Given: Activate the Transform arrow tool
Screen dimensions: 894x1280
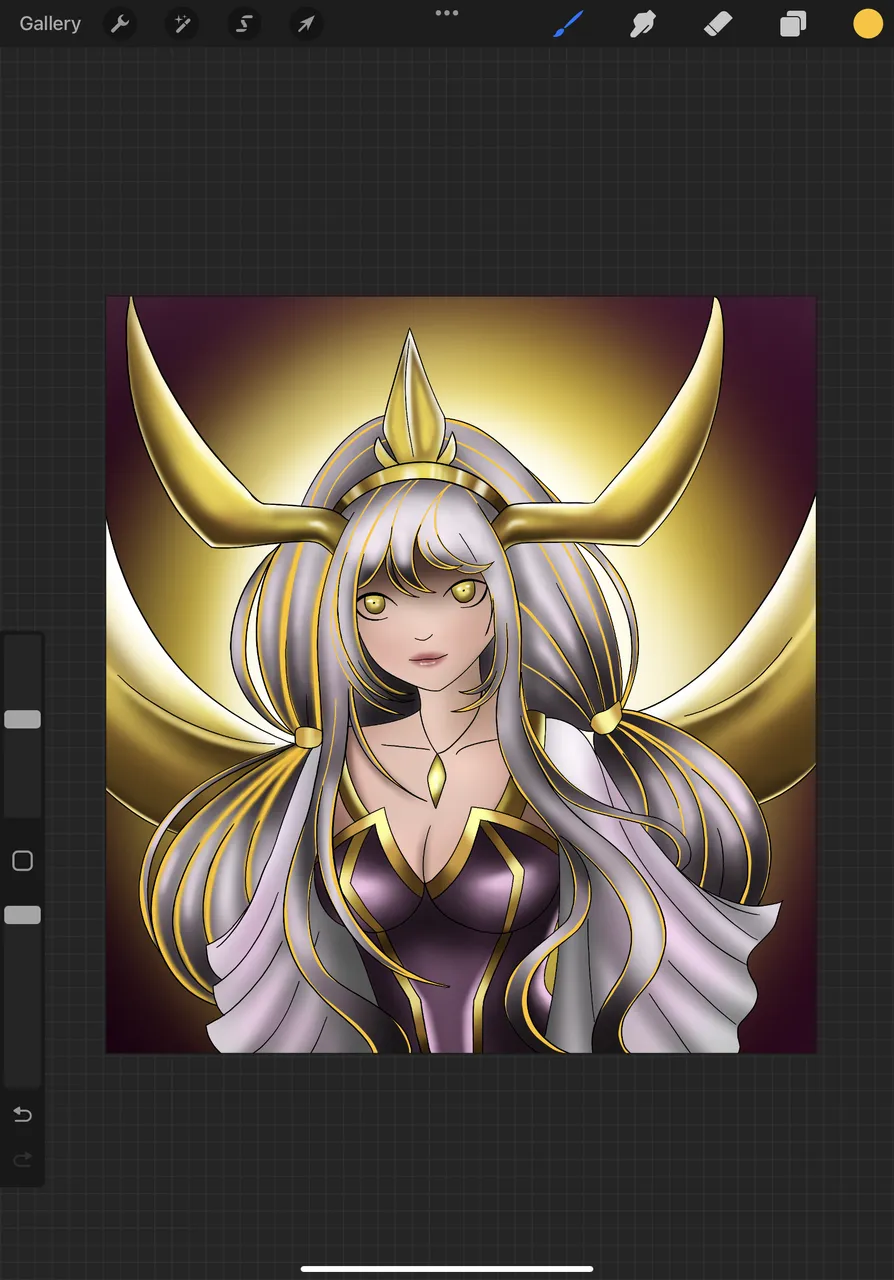Looking at the screenshot, I should 306,24.
